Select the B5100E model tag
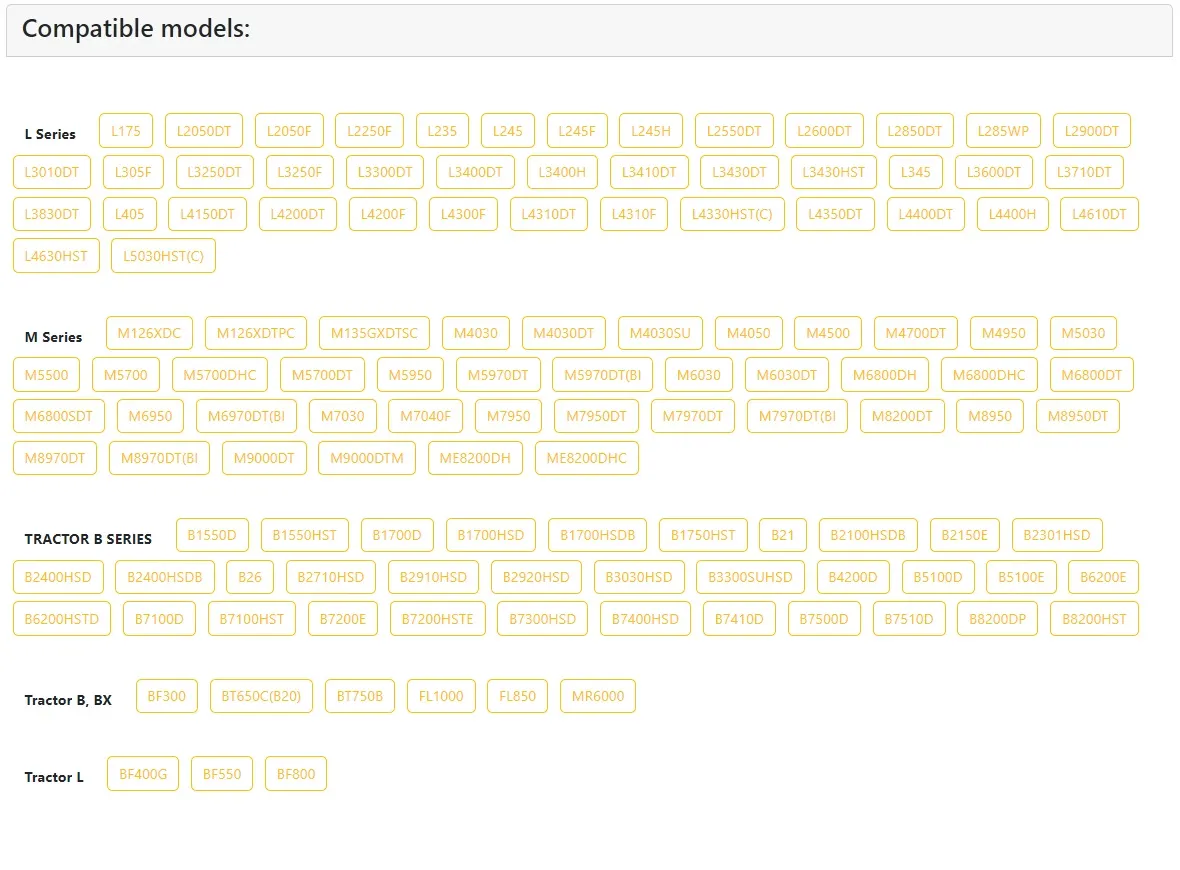 (1022, 577)
